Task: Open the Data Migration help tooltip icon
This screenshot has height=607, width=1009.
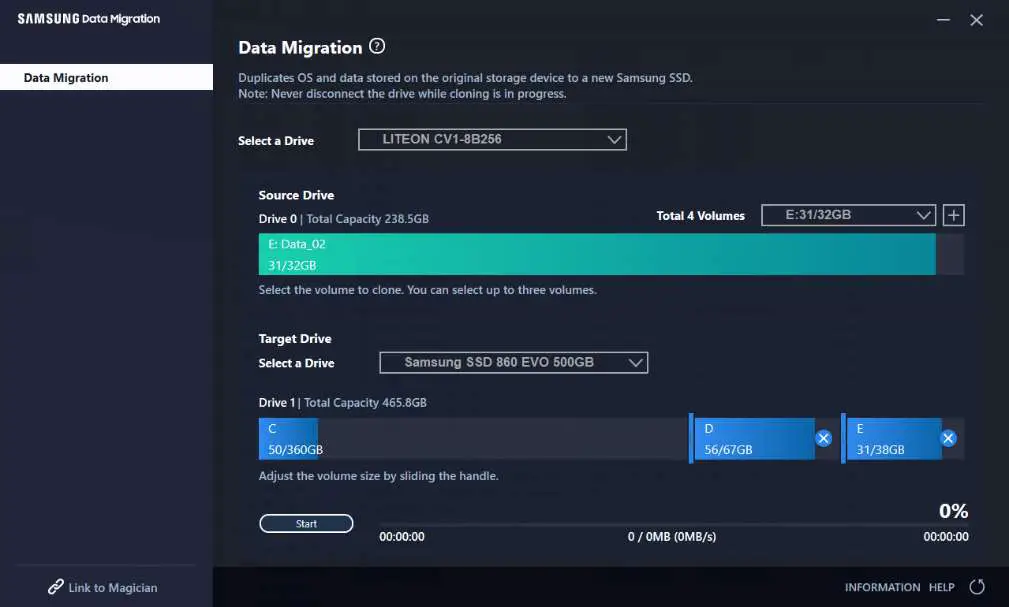Action: click(x=378, y=46)
